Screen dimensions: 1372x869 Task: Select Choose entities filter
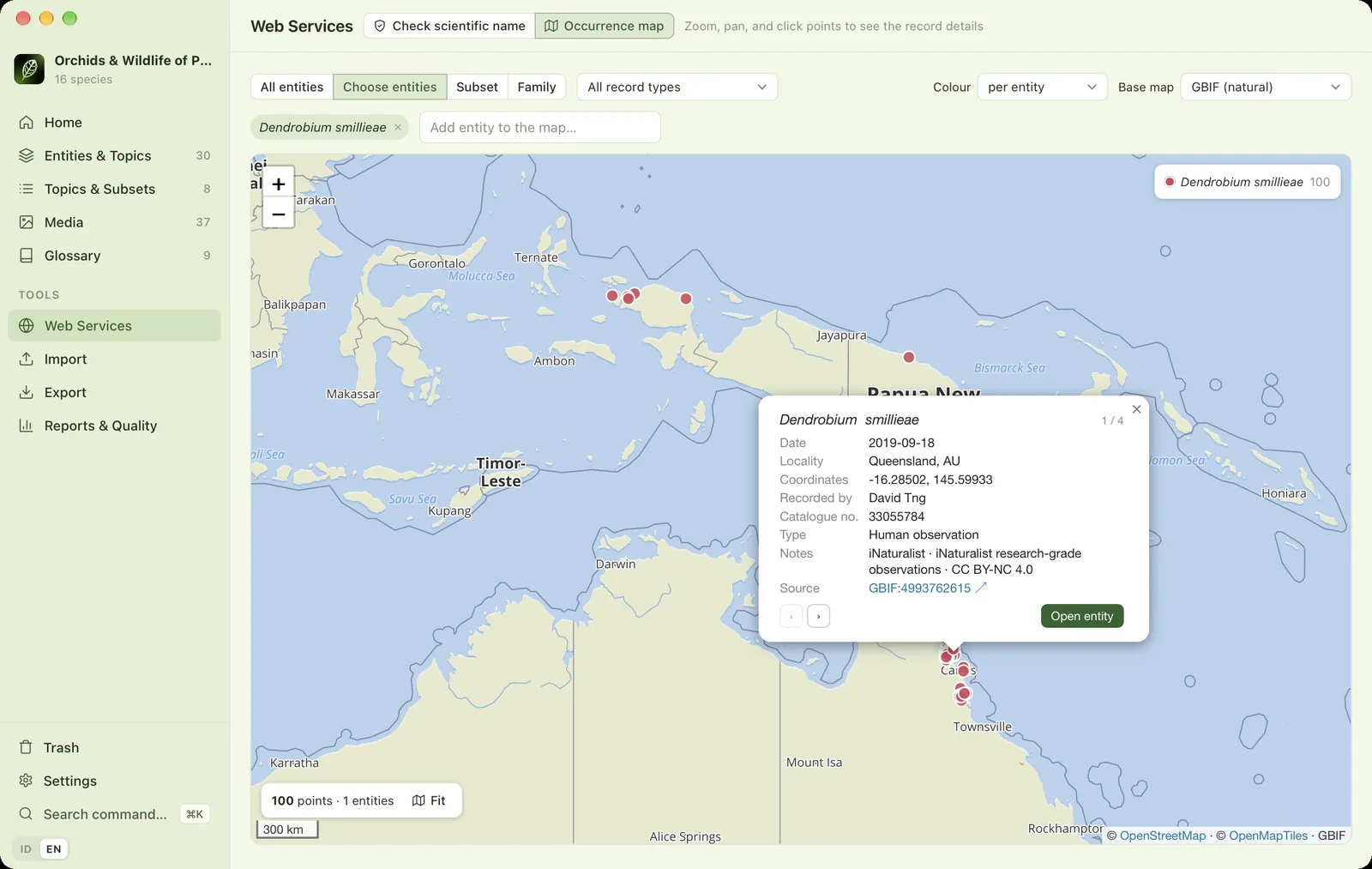point(390,88)
